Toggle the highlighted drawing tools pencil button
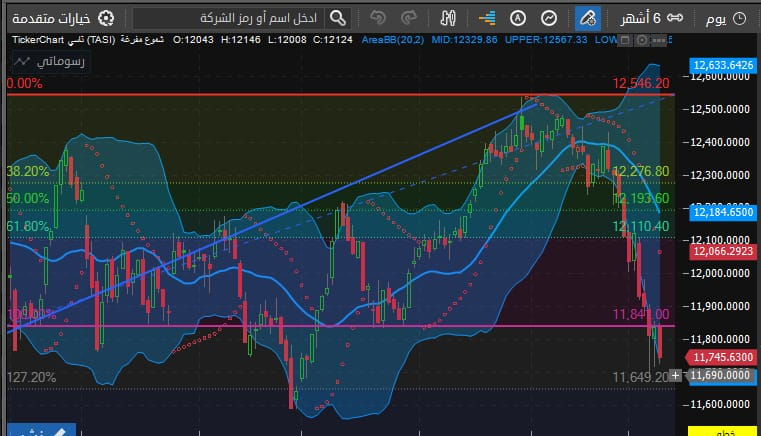This screenshot has width=761, height=436. coord(588,18)
